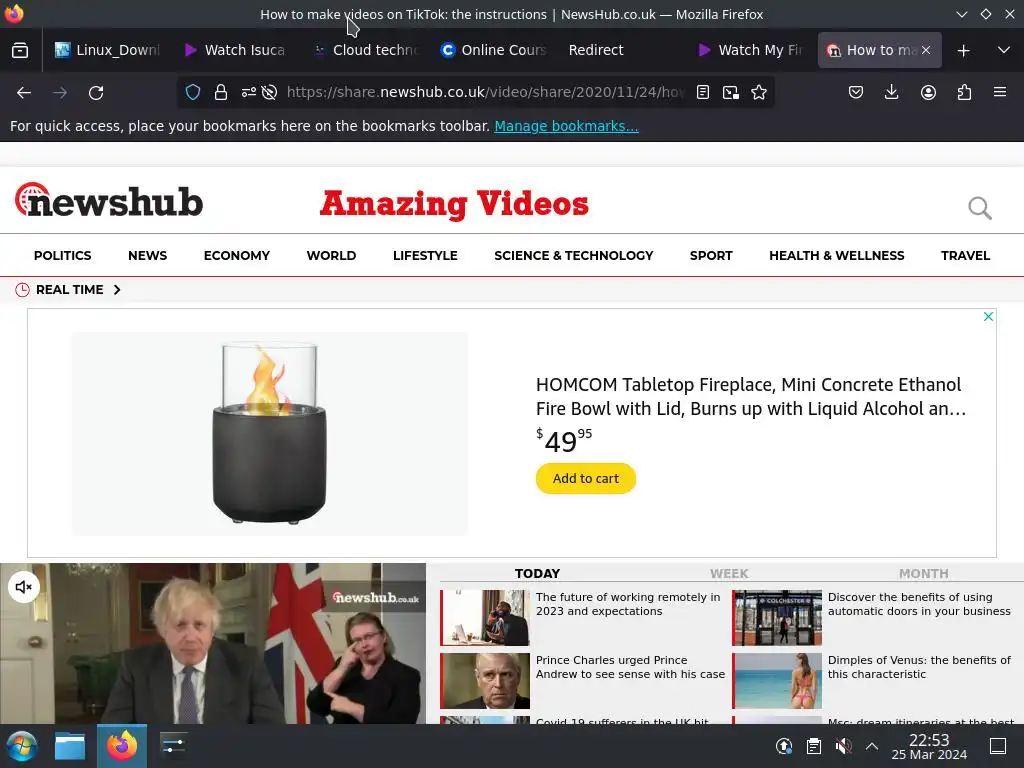Select the WEEK tab
The image size is (1024, 768).
coord(729,573)
